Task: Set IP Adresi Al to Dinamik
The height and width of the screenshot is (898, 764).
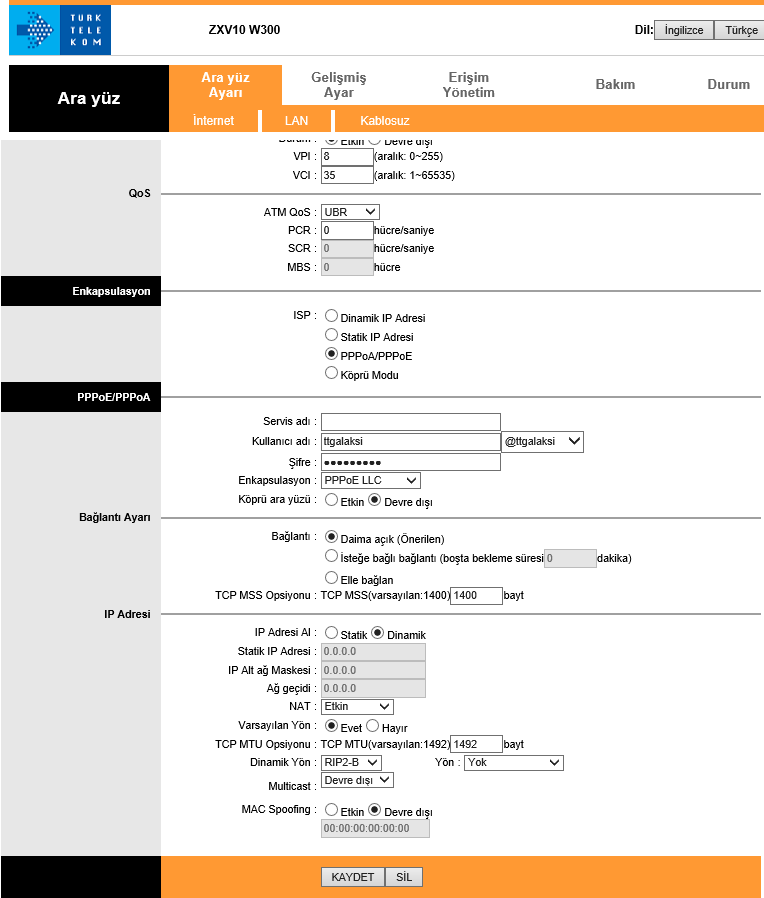Action: pyautogui.click(x=377, y=633)
